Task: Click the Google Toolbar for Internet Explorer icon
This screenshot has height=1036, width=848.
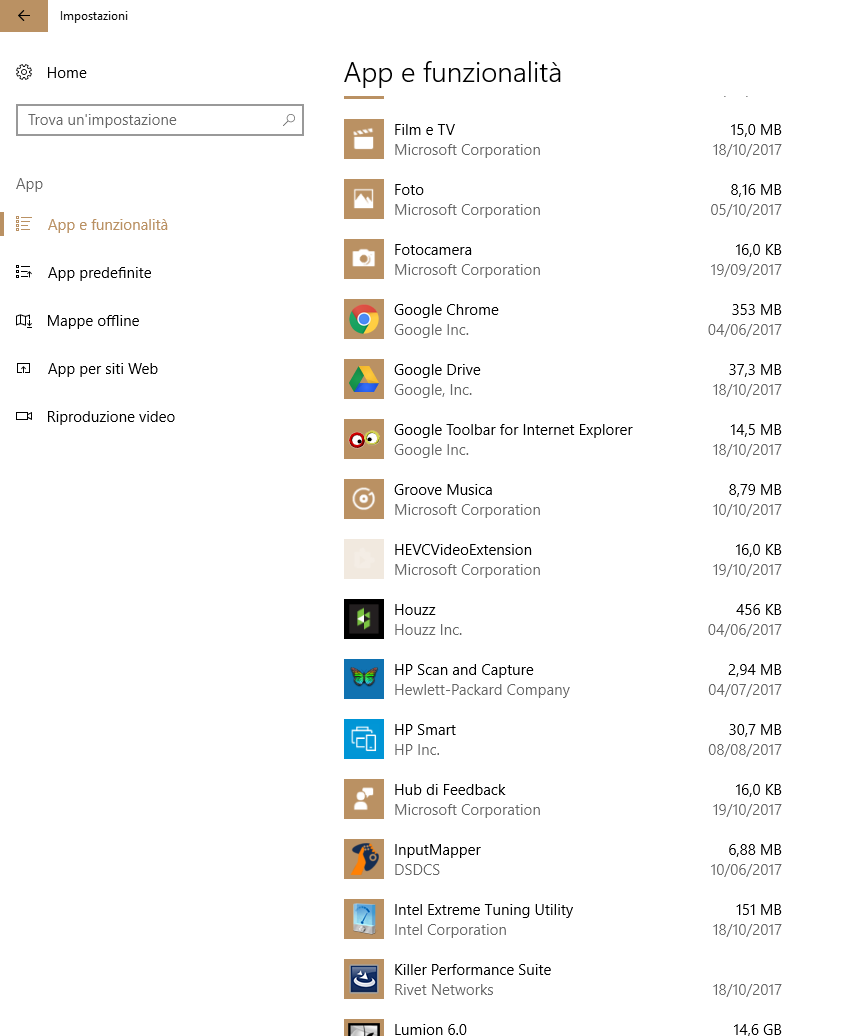Action: [364, 439]
